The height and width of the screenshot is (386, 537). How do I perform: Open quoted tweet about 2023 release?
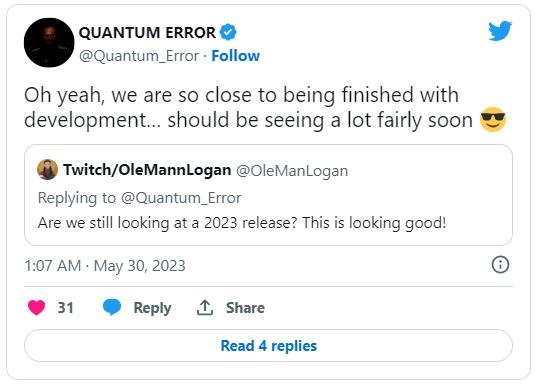coord(268,195)
